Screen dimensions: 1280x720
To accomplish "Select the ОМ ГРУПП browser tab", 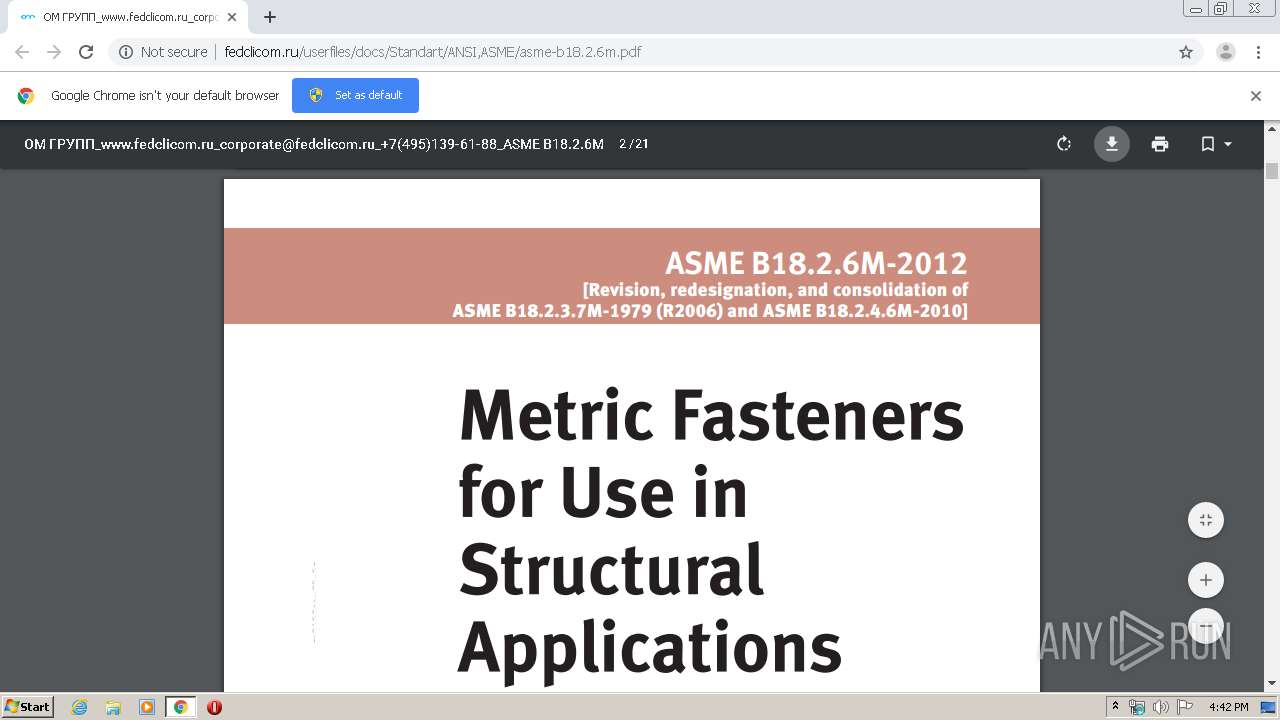I will [128, 17].
